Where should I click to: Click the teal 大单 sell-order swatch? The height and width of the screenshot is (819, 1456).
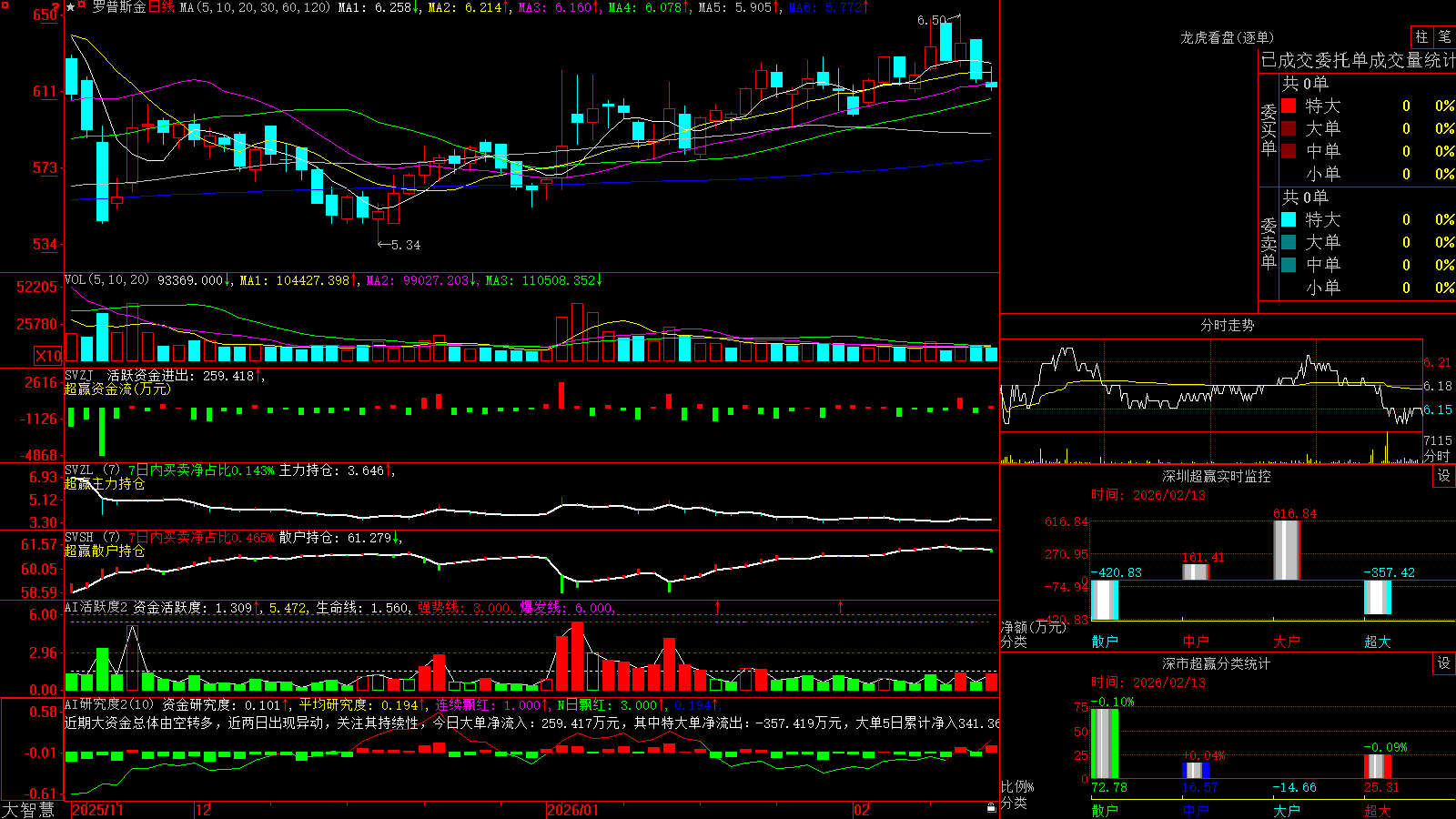pos(1289,242)
